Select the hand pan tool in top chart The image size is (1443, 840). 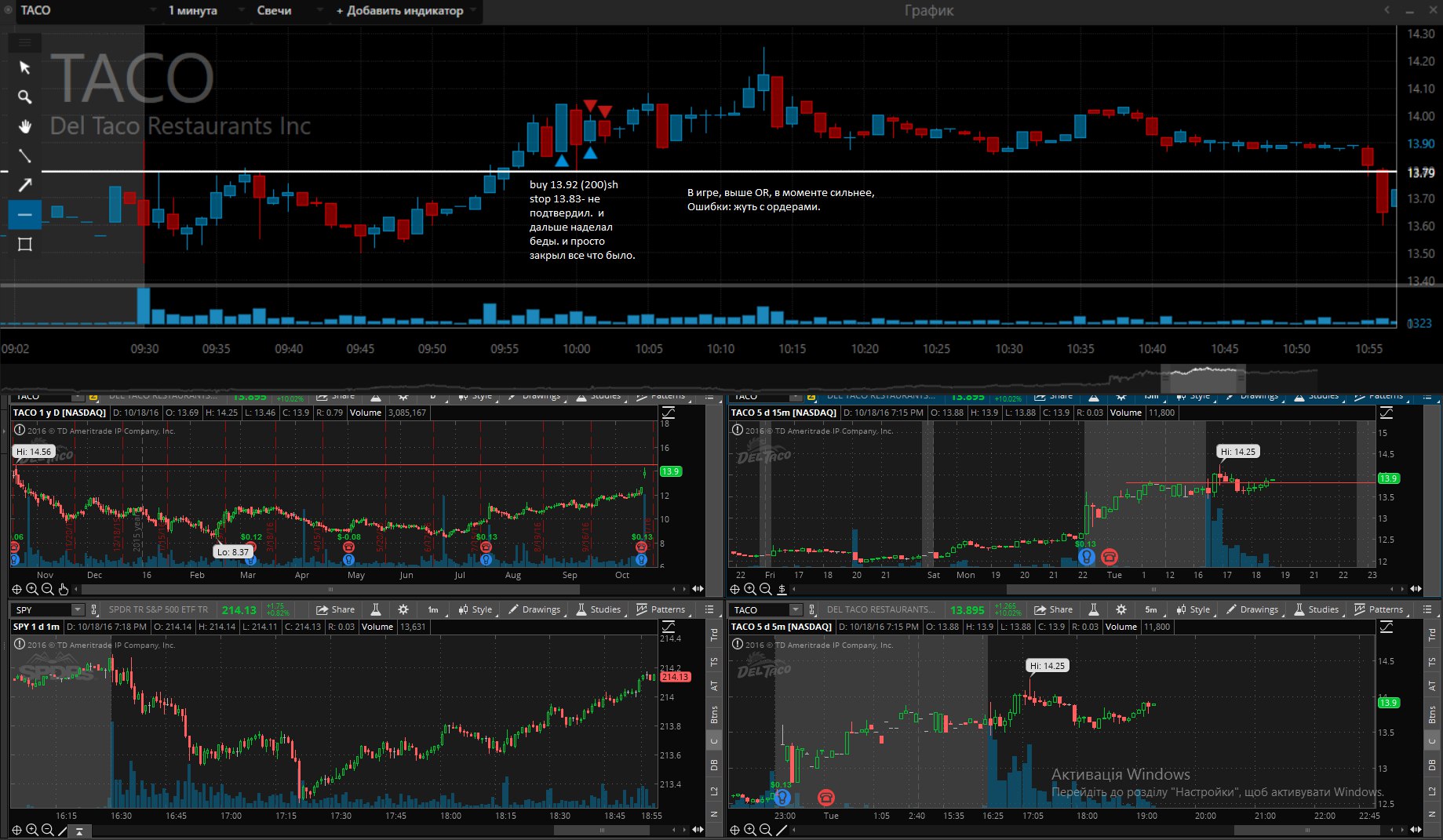tap(24, 126)
